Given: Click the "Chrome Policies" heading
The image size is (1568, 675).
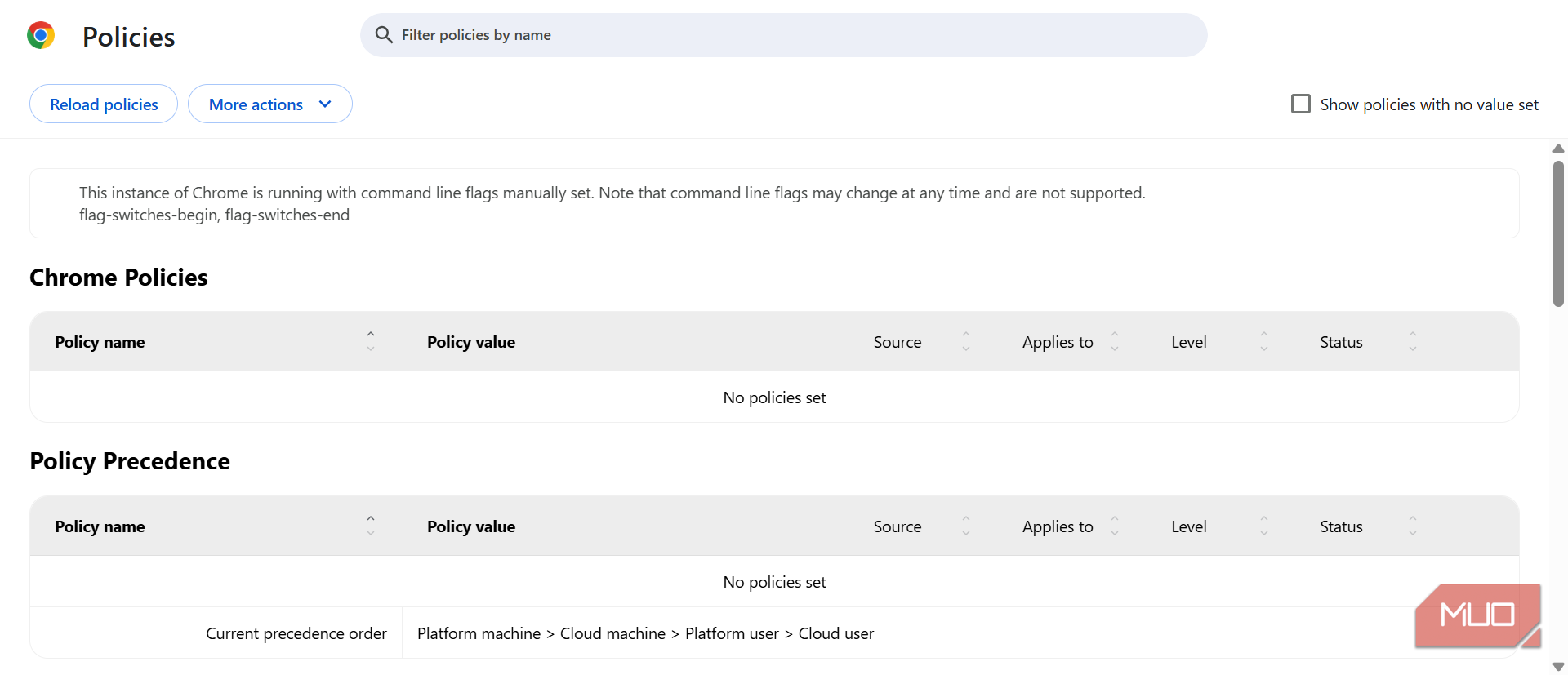Looking at the screenshot, I should tap(118, 278).
